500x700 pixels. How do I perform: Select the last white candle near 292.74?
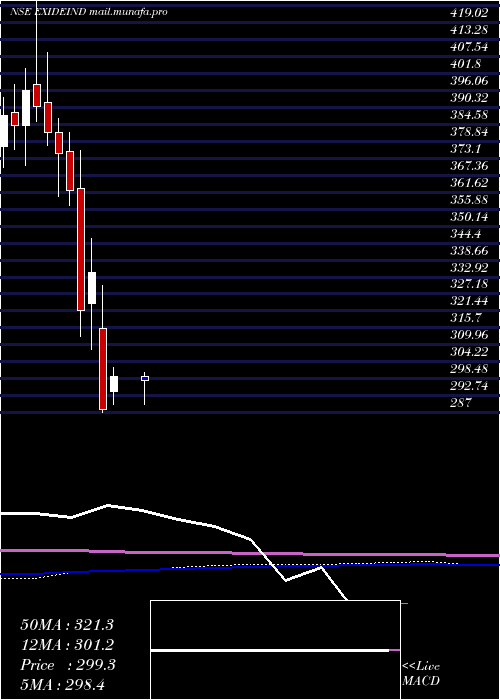(x=114, y=384)
